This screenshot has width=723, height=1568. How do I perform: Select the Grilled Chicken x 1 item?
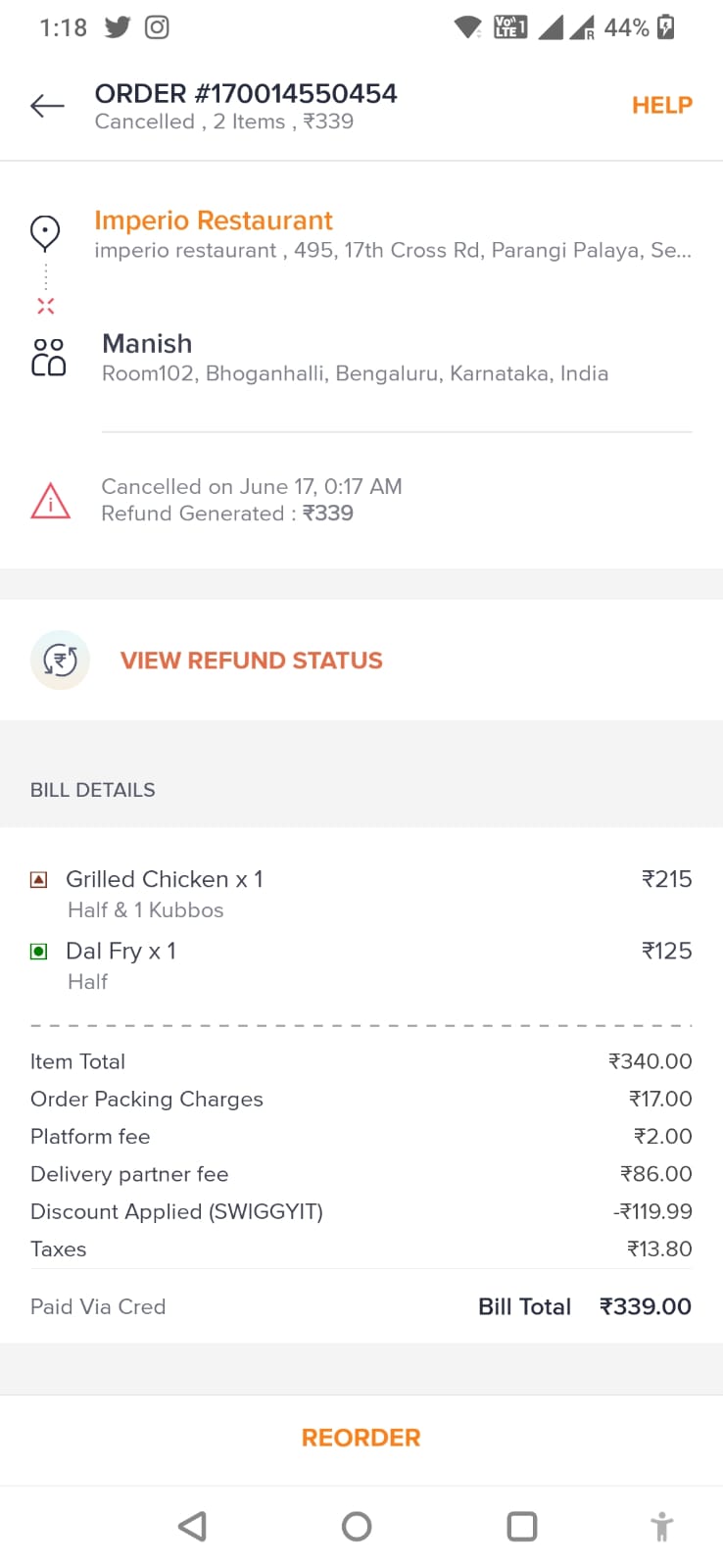[x=165, y=880]
